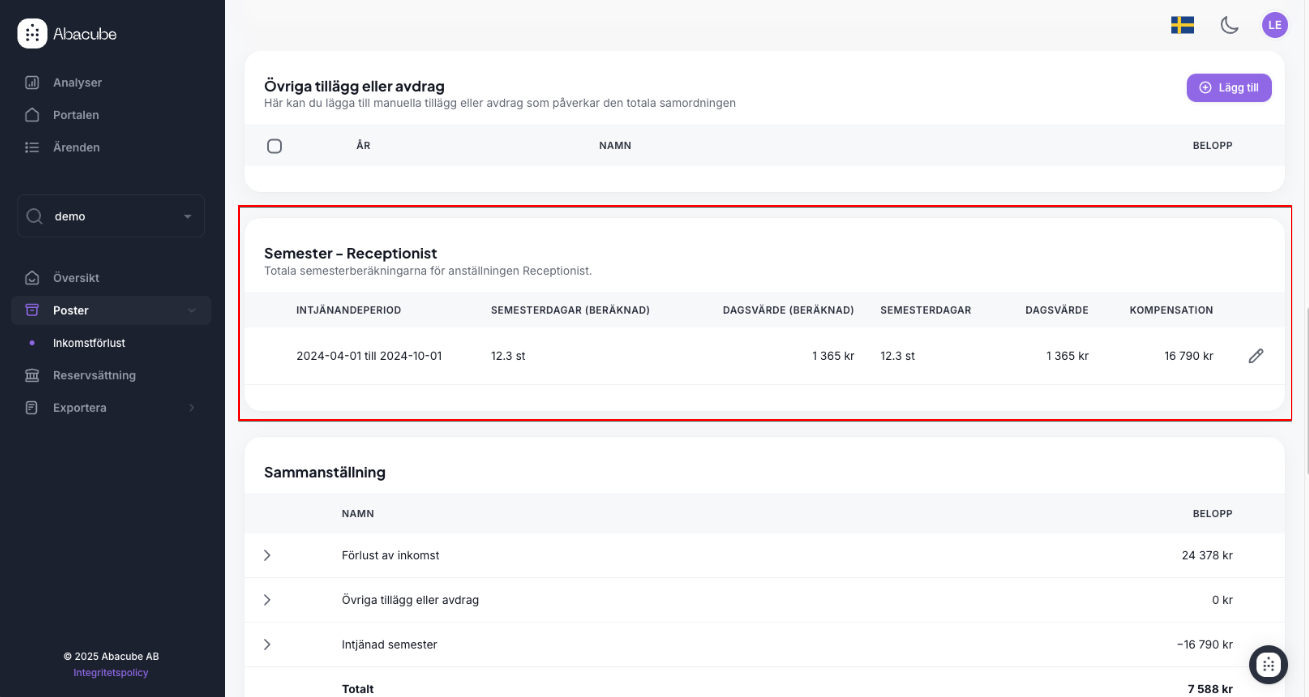Click the Analyser chart icon

[x=32, y=83]
